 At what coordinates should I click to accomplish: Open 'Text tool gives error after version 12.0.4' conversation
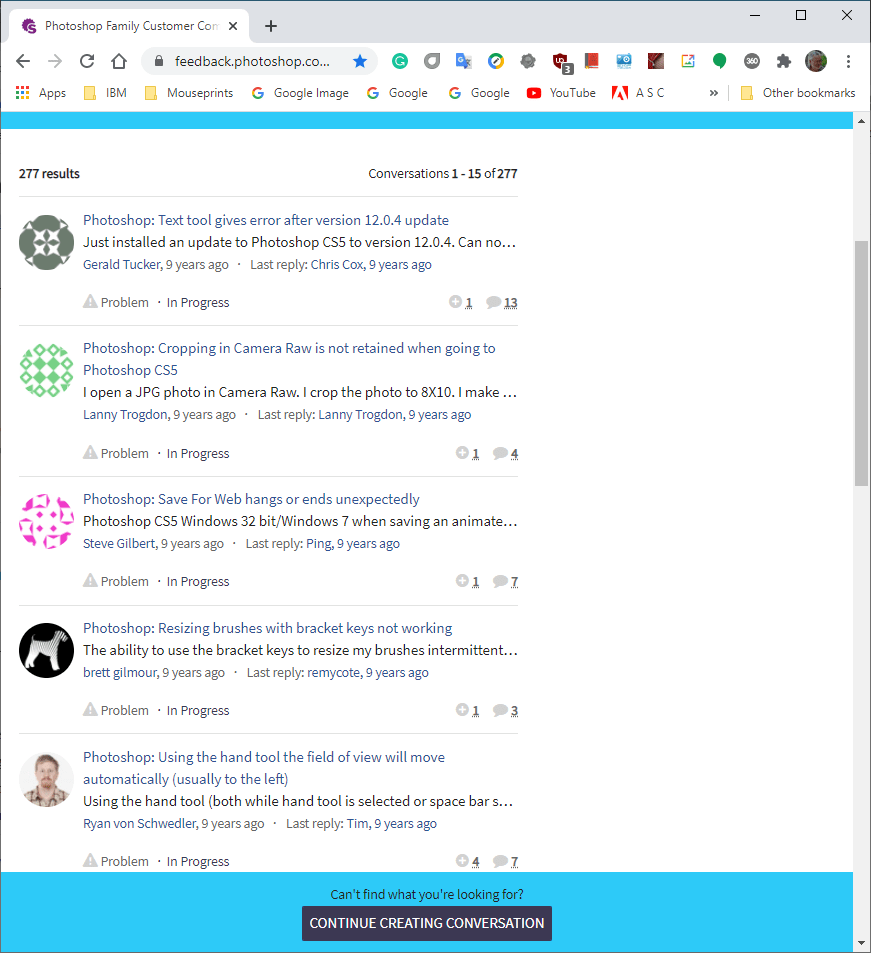(266, 220)
